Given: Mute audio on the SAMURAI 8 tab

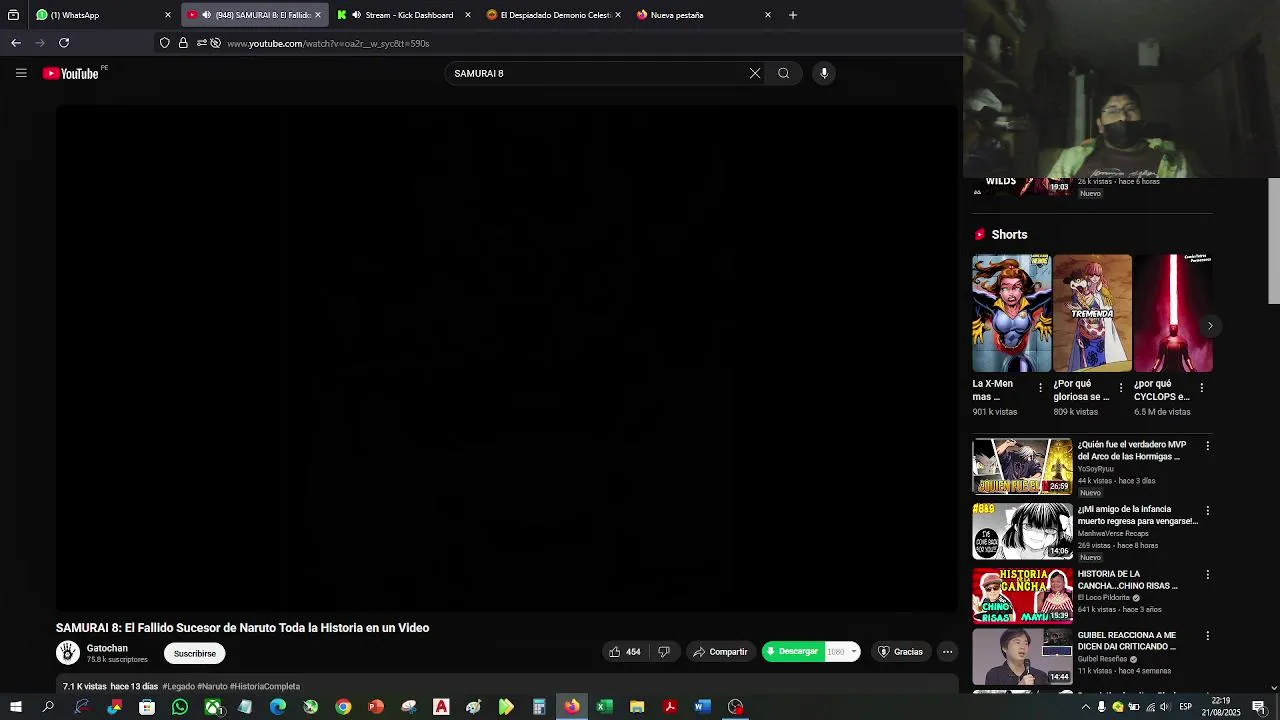Looking at the screenshot, I should click(206, 15).
